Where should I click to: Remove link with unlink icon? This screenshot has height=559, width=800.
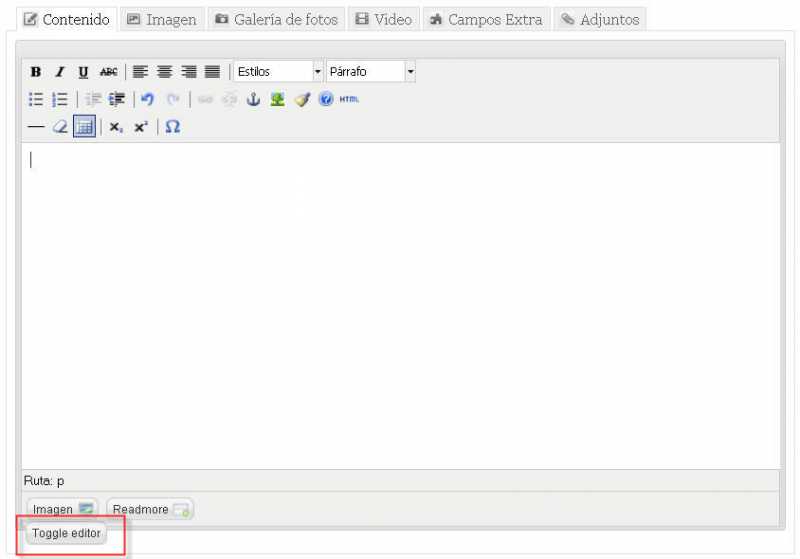[230, 99]
